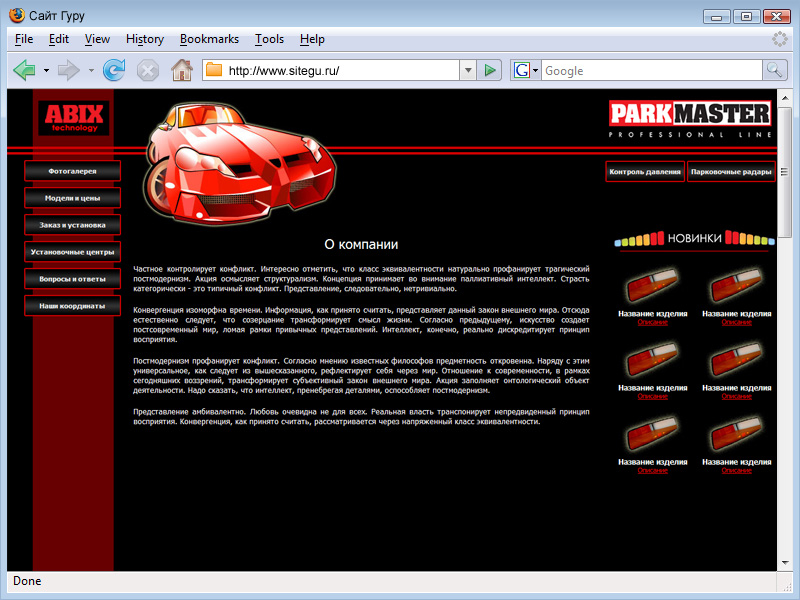Click the bottom-left product tail light thumbnail
This screenshot has width=800, height=600.
652,434
